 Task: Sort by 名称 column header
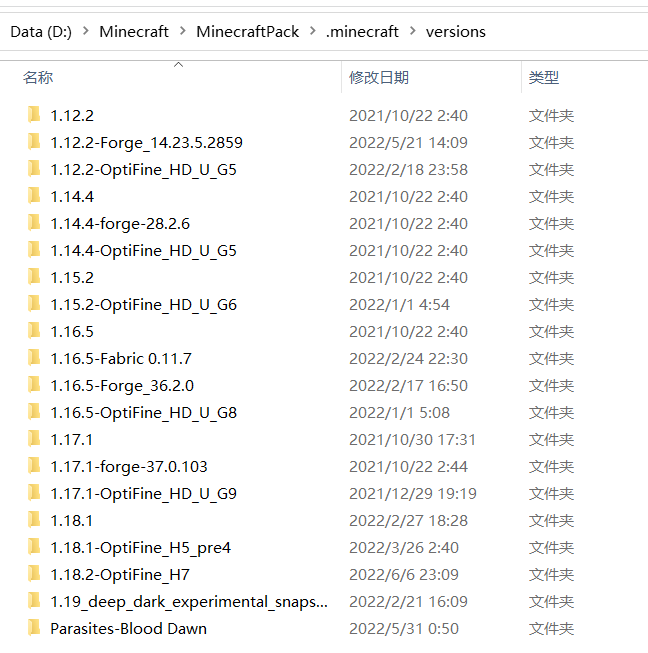coord(38,77)
